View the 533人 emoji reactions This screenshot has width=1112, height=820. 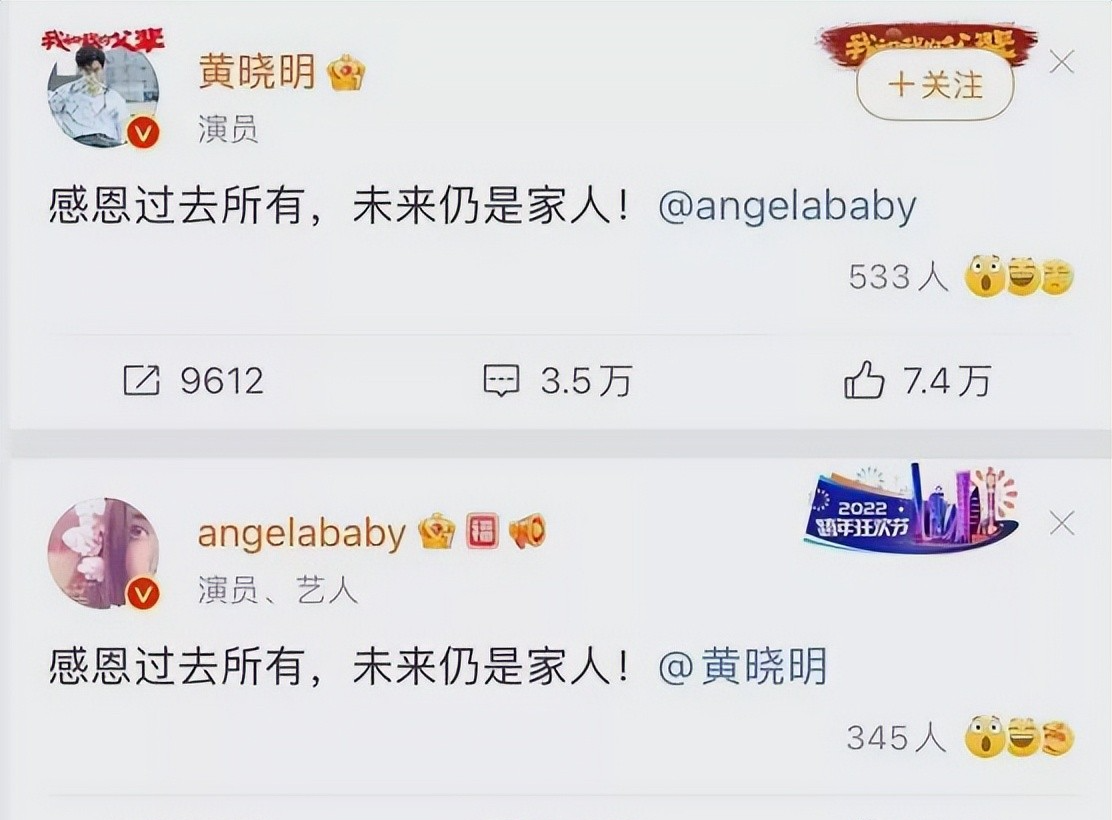tap(961, 277)
